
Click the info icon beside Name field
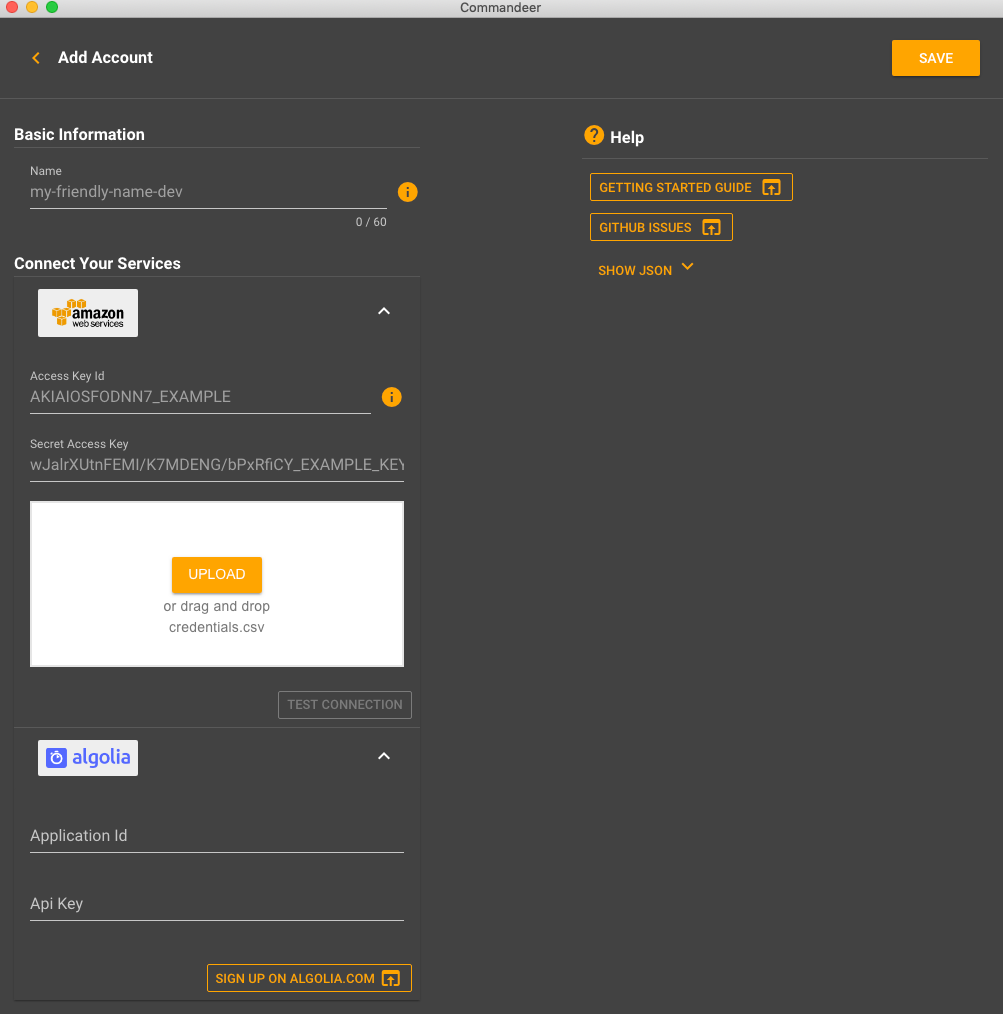coord(407,192)
